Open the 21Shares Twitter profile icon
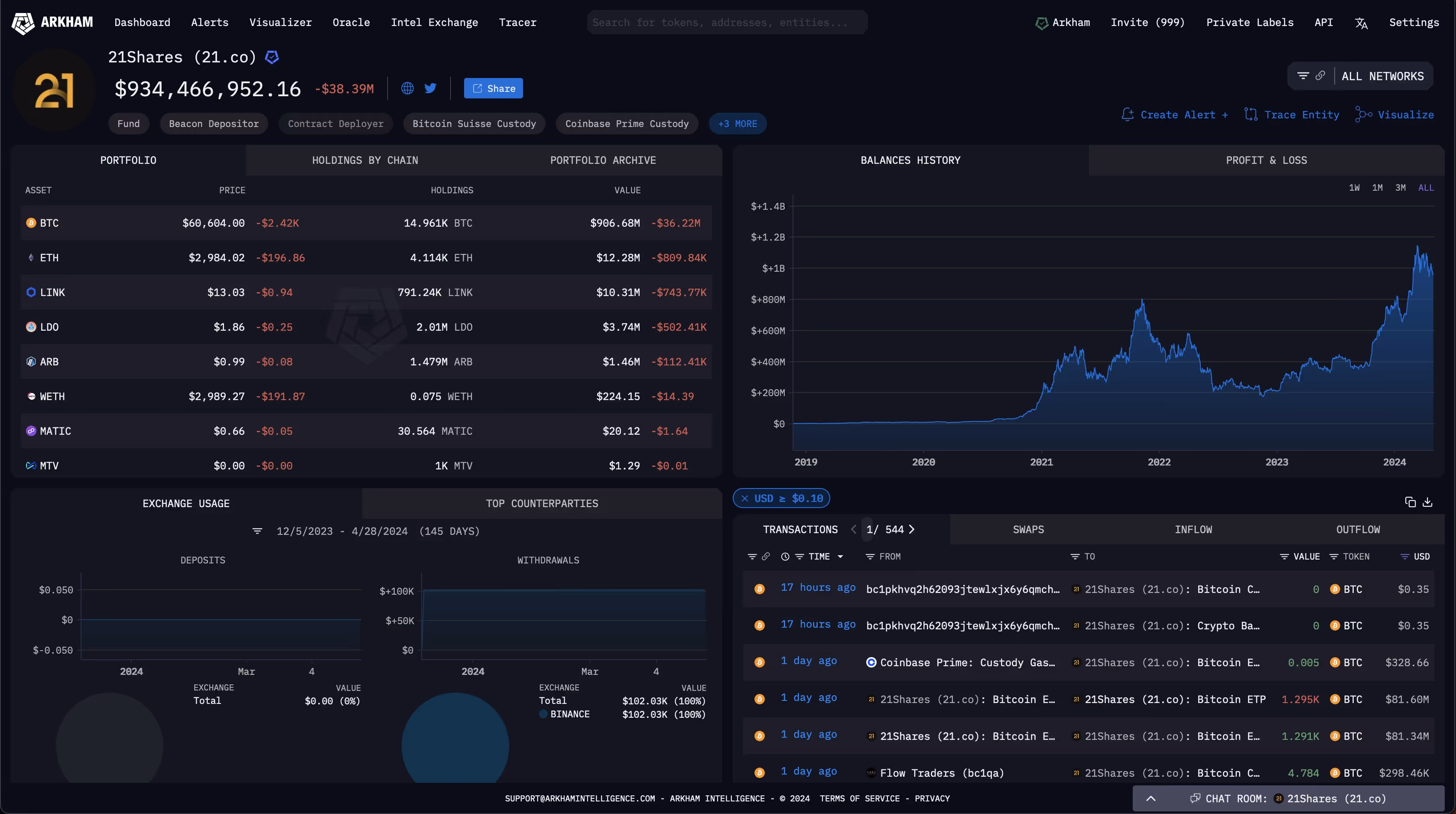1456x814 pixels. [431, 88]
